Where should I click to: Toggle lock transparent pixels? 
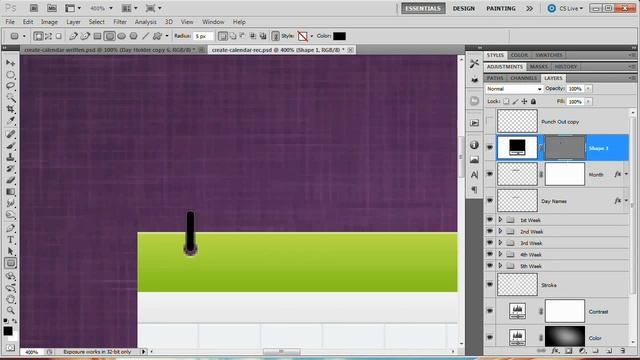click(x=507, y=101)
